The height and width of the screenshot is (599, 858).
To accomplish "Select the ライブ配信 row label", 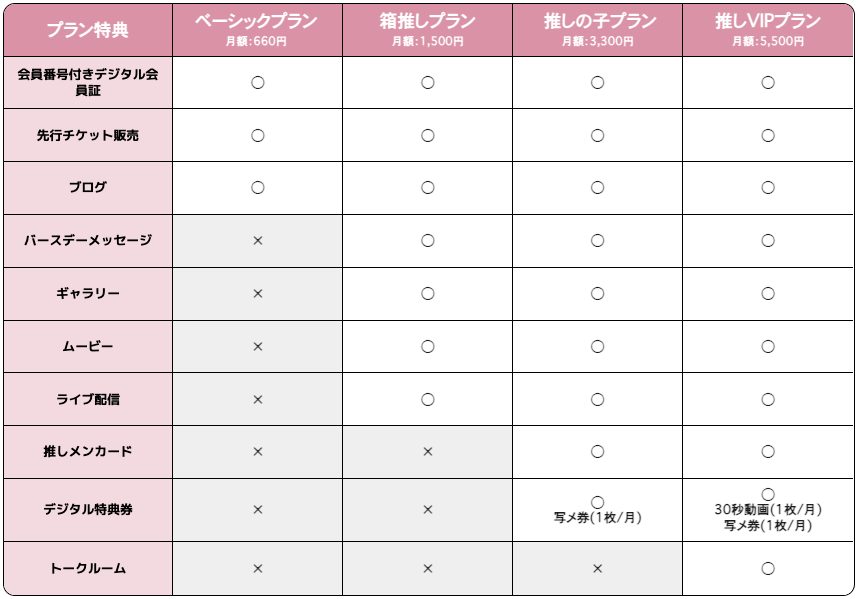I will 87,400.
